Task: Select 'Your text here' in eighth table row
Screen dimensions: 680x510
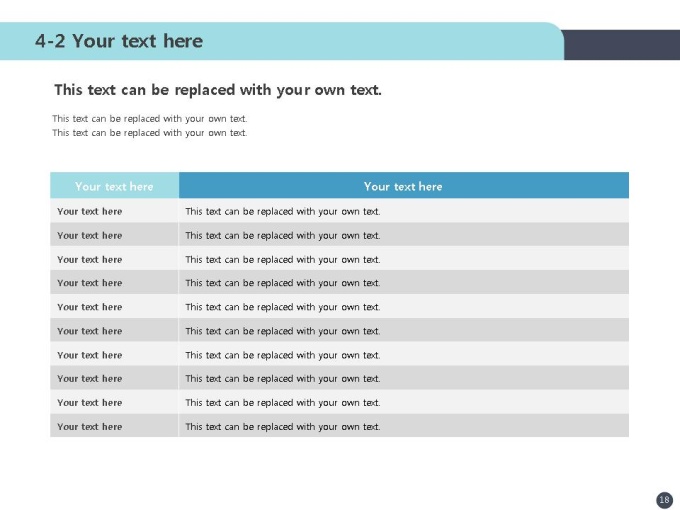Action: 89,379
